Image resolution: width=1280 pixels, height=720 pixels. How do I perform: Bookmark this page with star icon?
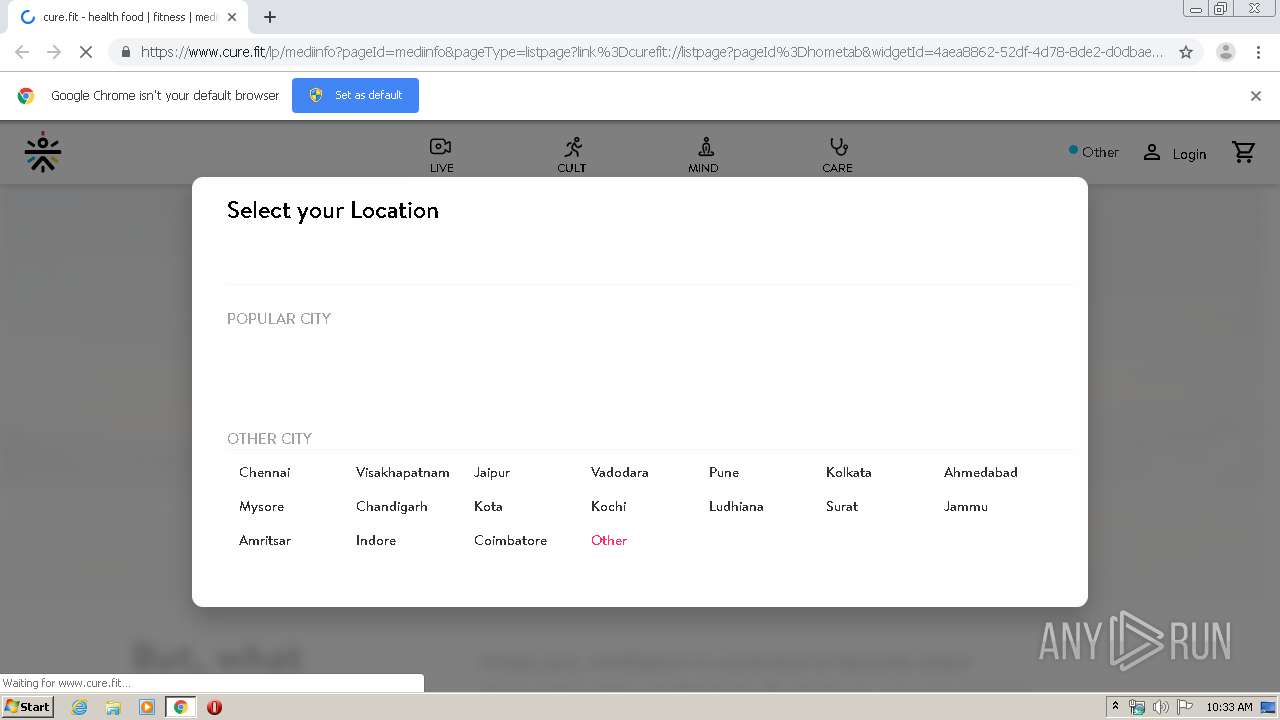pyautogui.click(x=1186, y=52)
